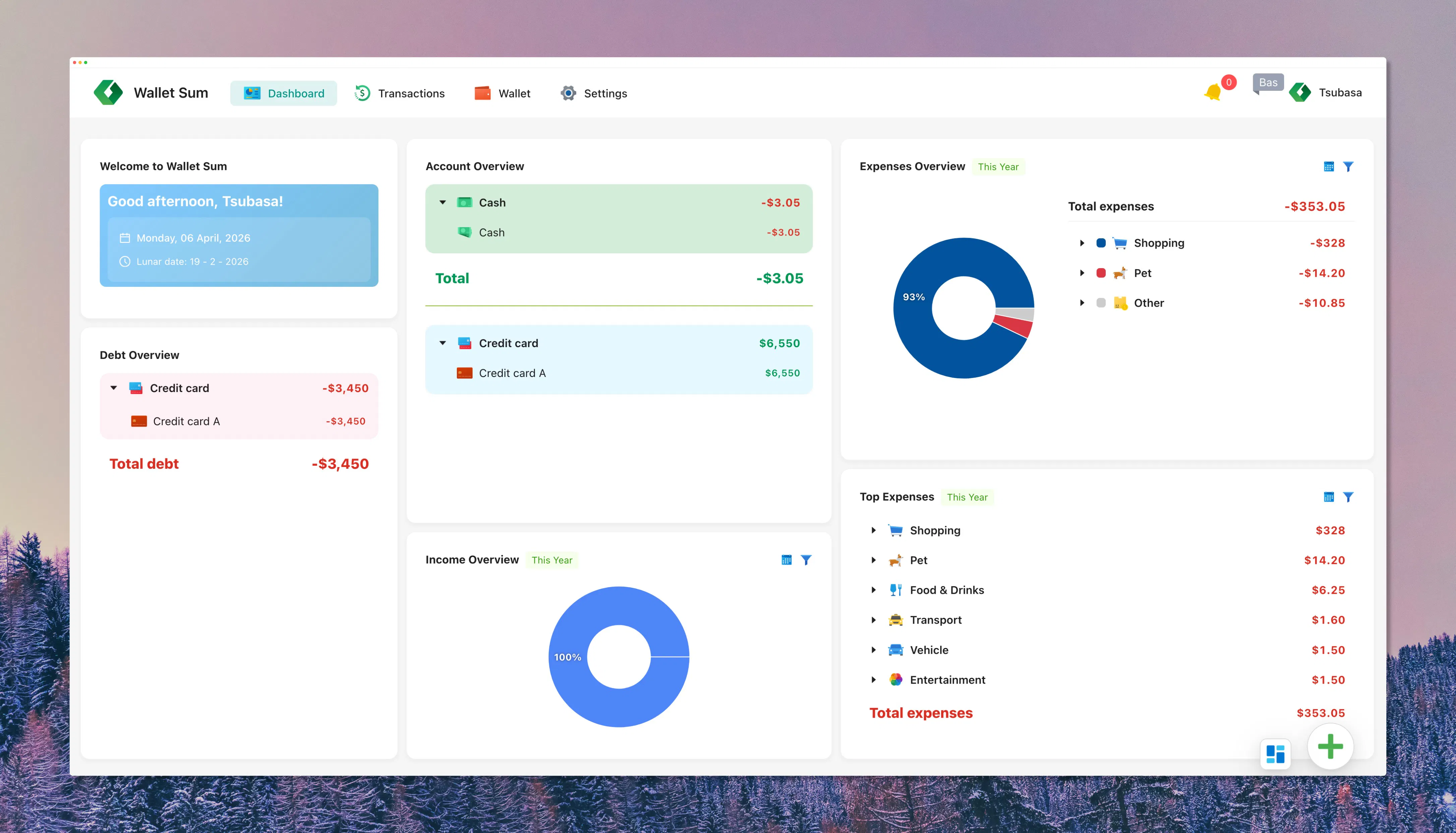This screenshot has height=833, width=1456.
Task: Click the Vehicle car icon
Action: pos(896,650)
